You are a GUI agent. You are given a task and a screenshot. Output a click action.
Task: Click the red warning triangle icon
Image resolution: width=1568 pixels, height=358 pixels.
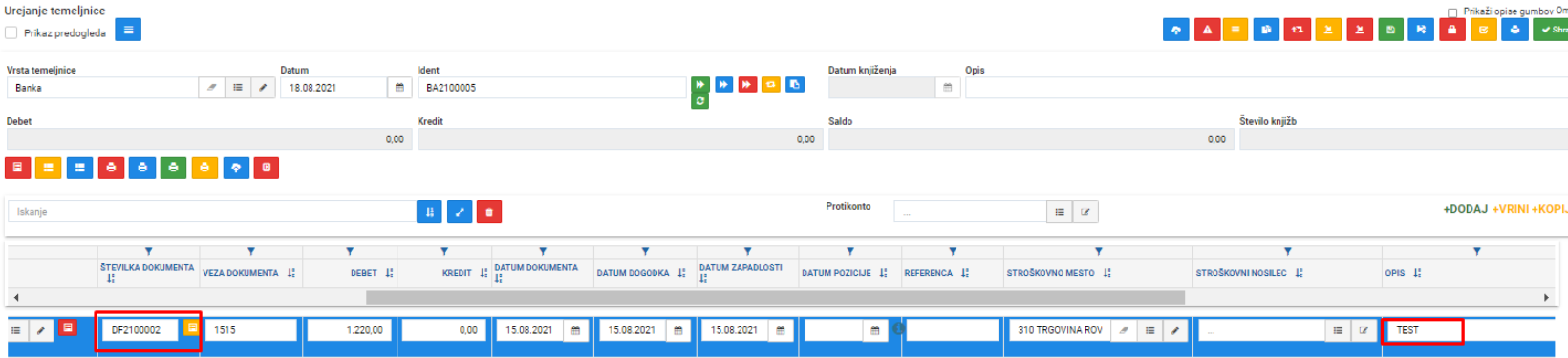pos(1207,30)
